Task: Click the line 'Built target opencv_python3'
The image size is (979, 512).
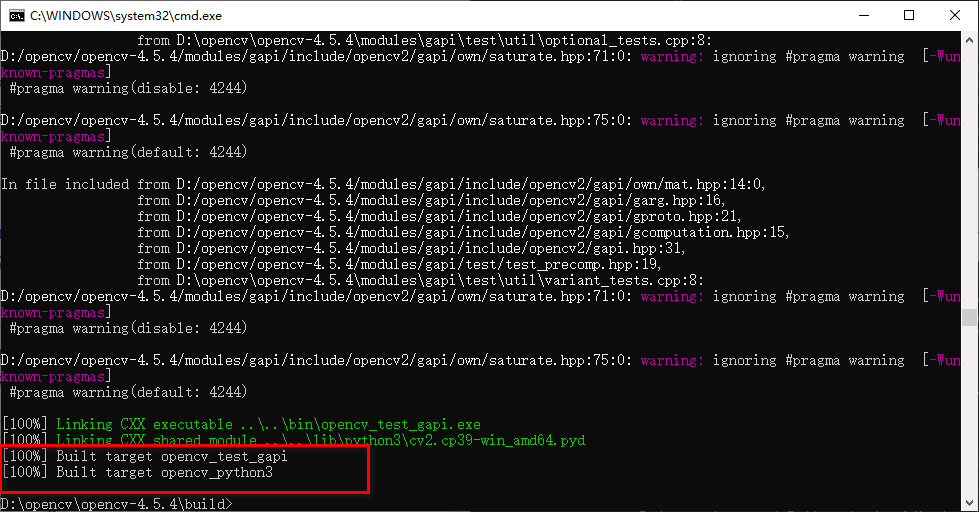Action: click(137, 472)
